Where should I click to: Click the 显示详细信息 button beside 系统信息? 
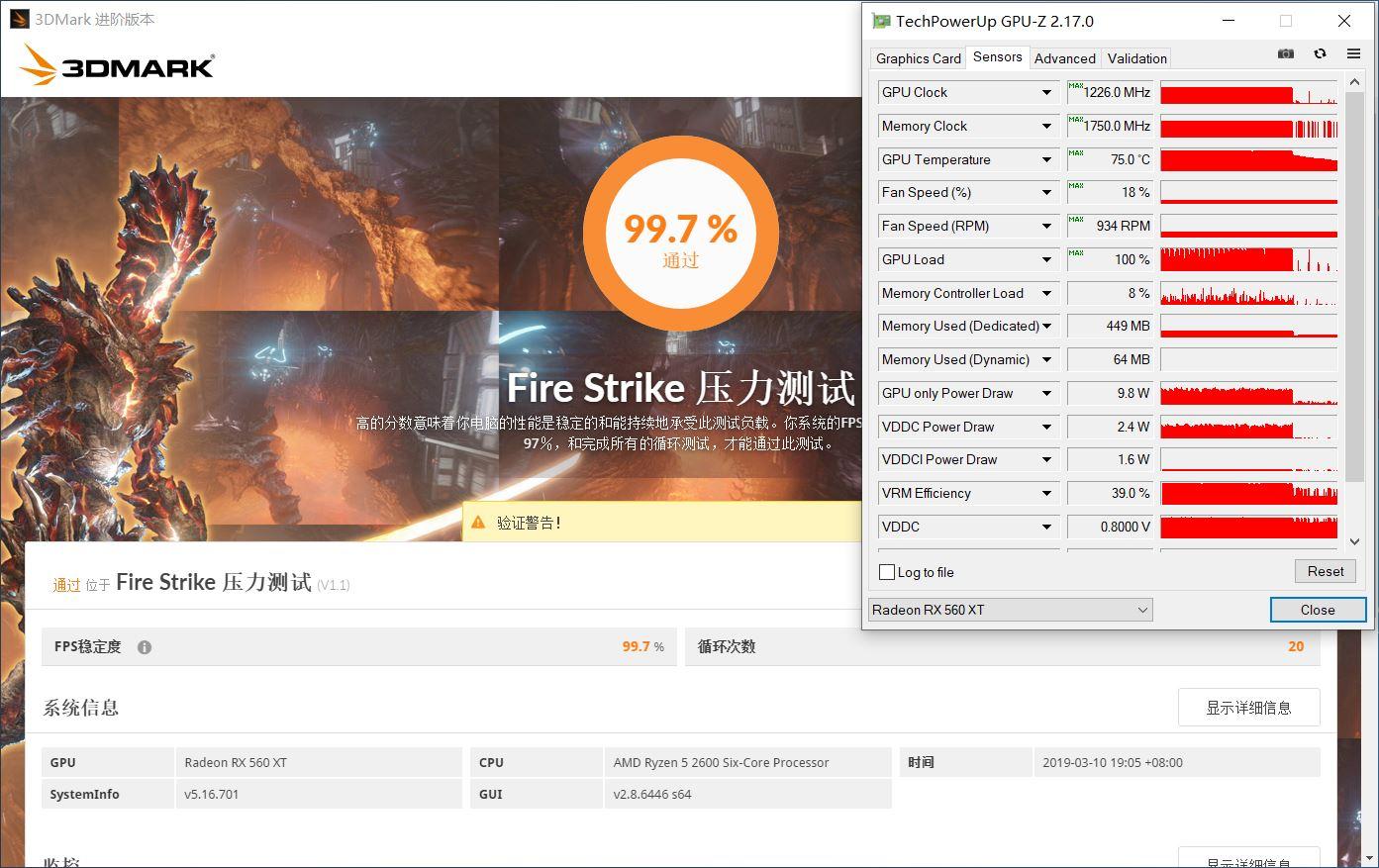[x=1248, y=708]
